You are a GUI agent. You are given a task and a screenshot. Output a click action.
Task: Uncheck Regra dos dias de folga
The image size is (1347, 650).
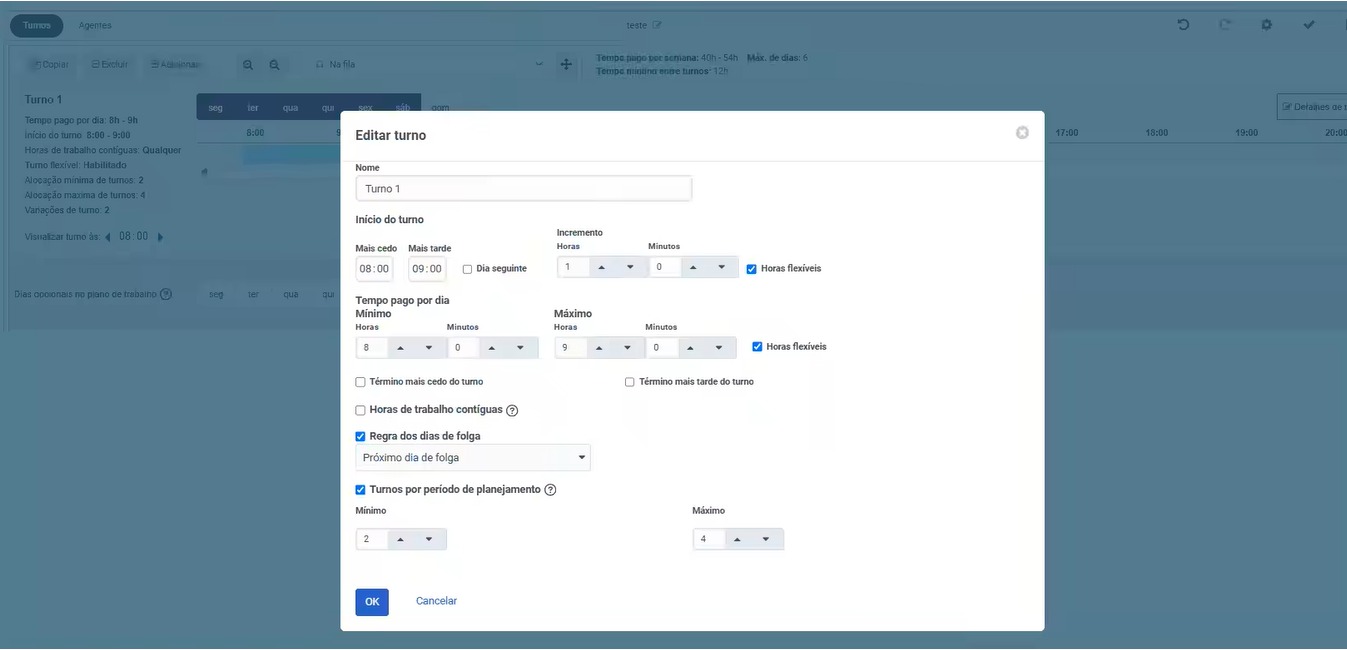coord(361,436)
